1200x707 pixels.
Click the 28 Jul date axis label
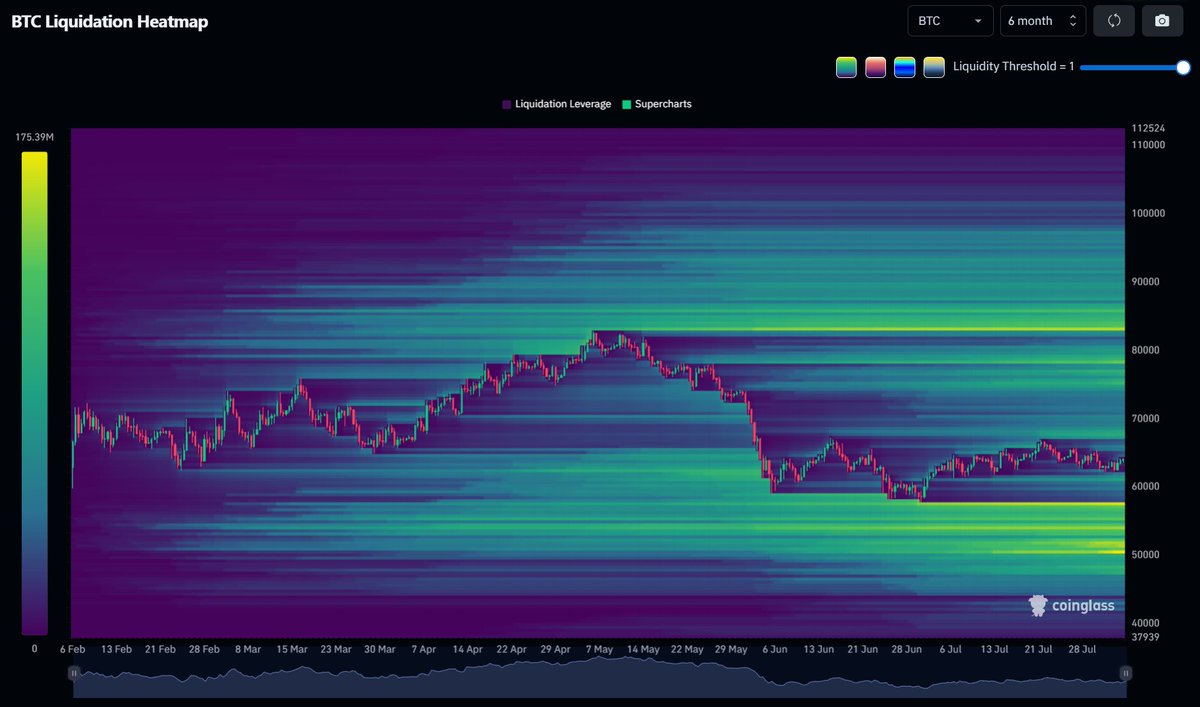point(1081,649)
